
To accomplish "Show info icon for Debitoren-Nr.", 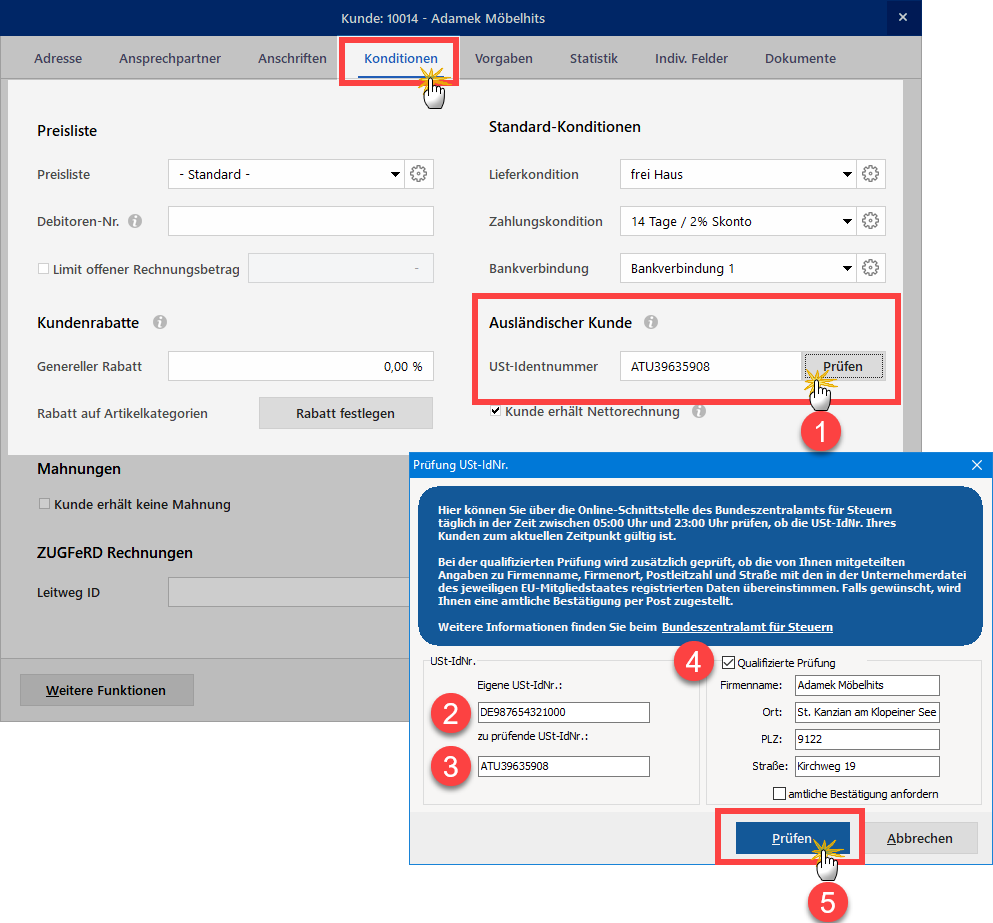I will pos(135,221).
